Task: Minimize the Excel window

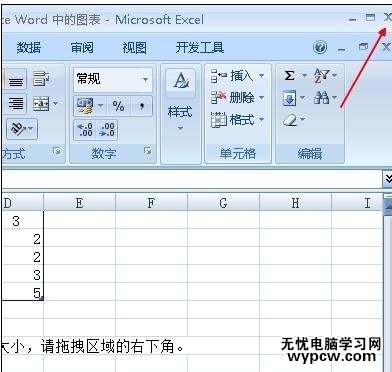Action: (x=352, y=19)
